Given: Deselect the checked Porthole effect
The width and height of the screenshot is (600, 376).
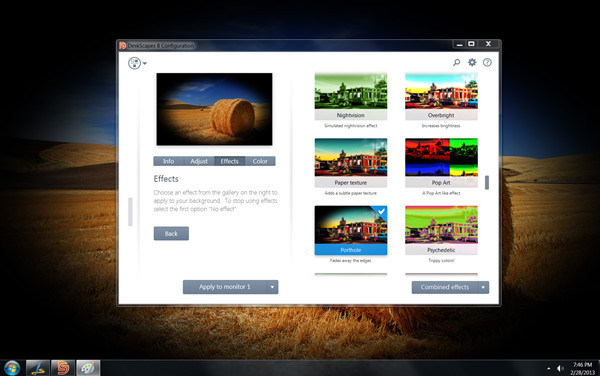Looking at the screenshot, I should tap(351, 230).
